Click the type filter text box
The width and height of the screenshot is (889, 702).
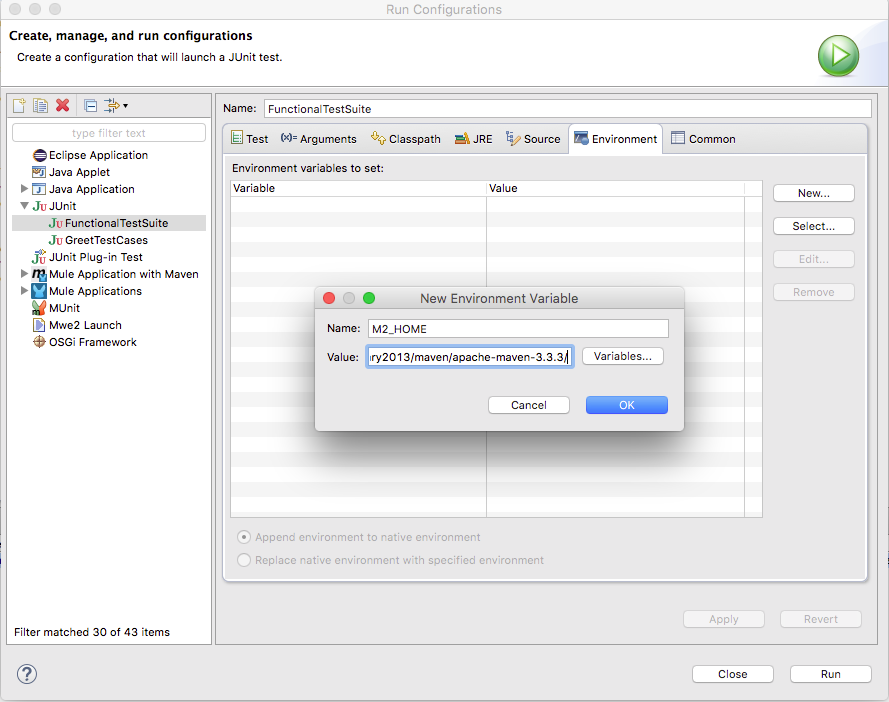tap(109, 133)
